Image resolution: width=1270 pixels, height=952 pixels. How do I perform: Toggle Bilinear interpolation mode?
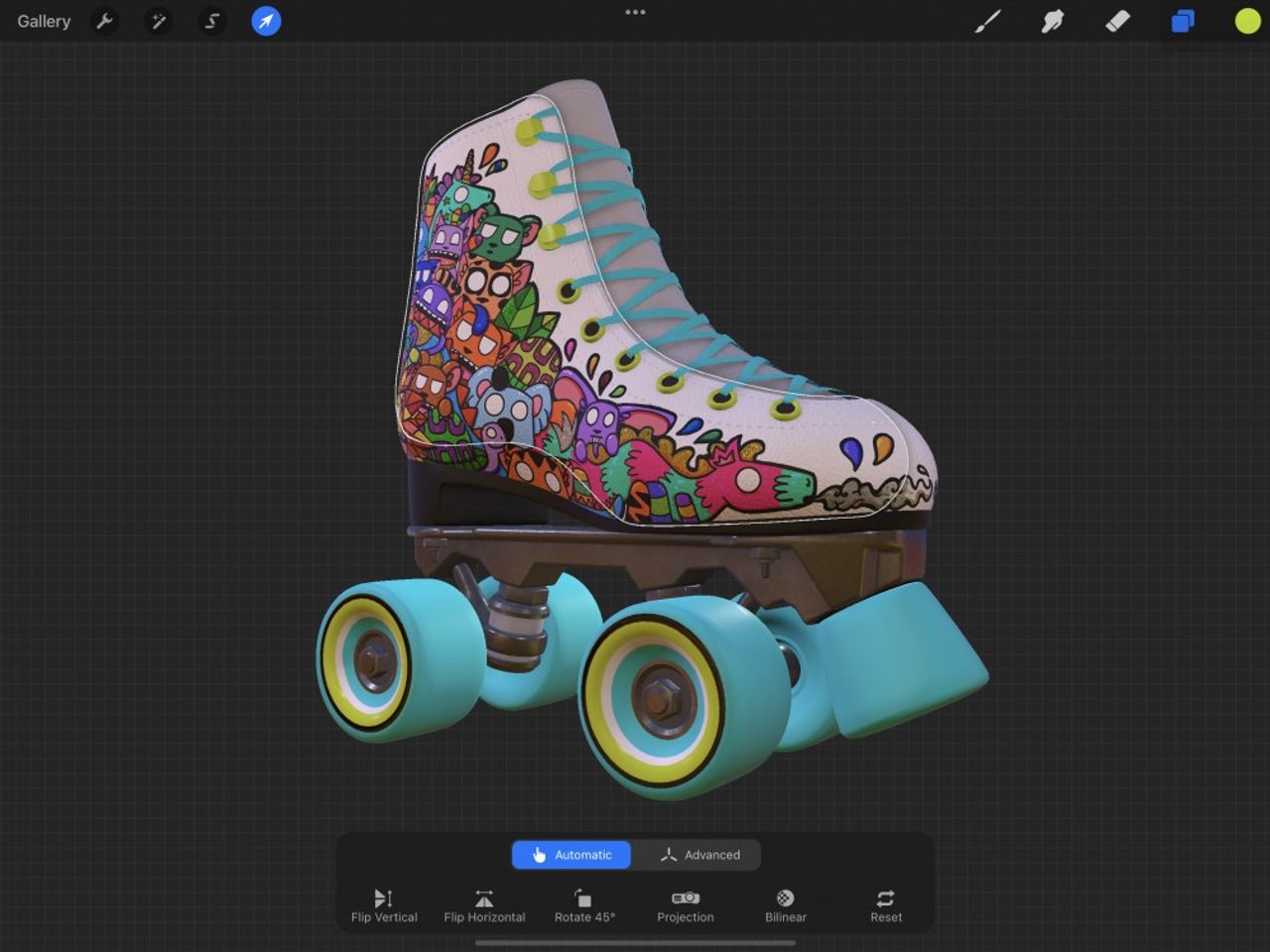pyautogui.click(x=785, y=904)
